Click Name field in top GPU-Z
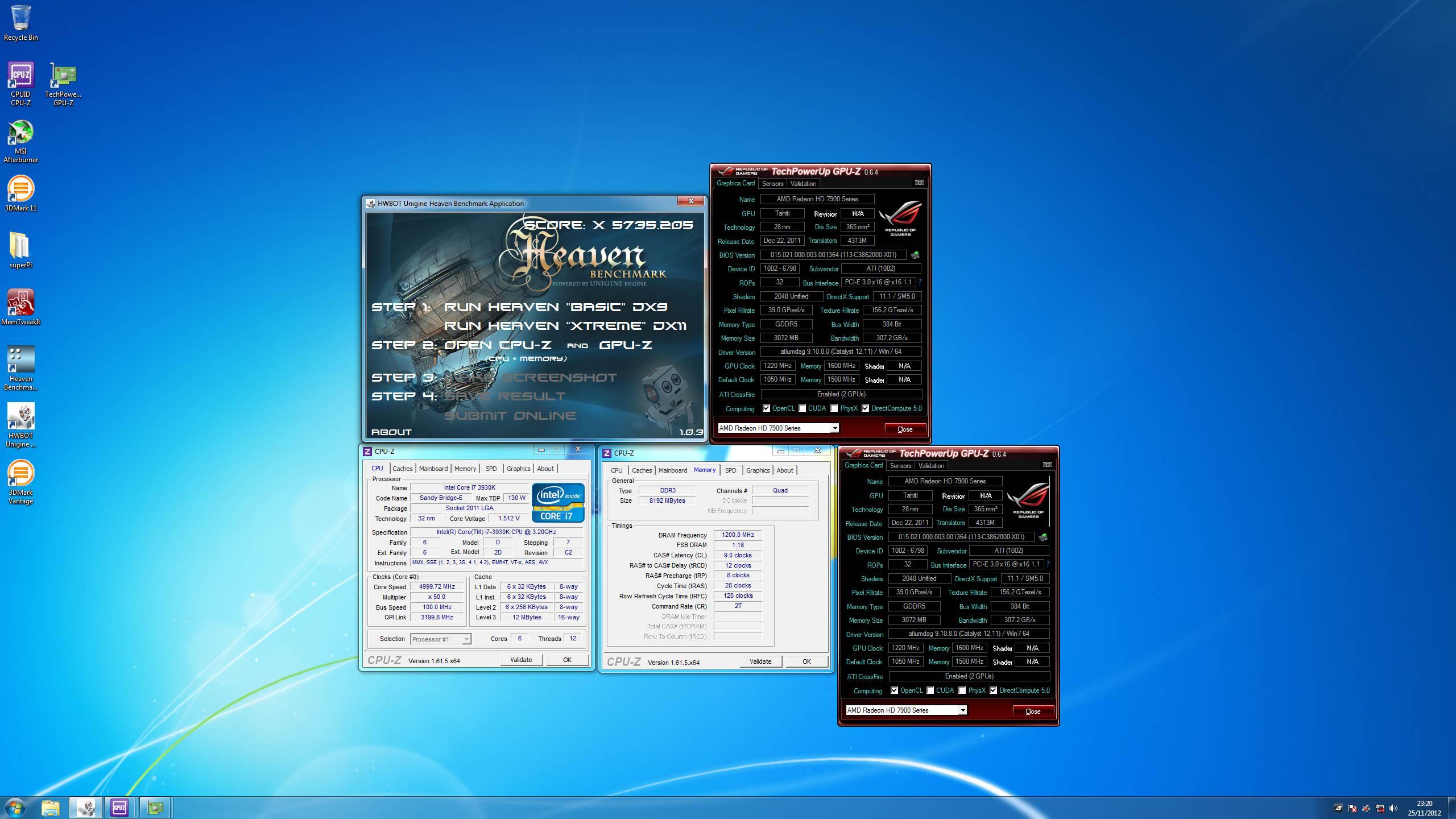The height and width of the screenshot is (819, 1456). 817,199
